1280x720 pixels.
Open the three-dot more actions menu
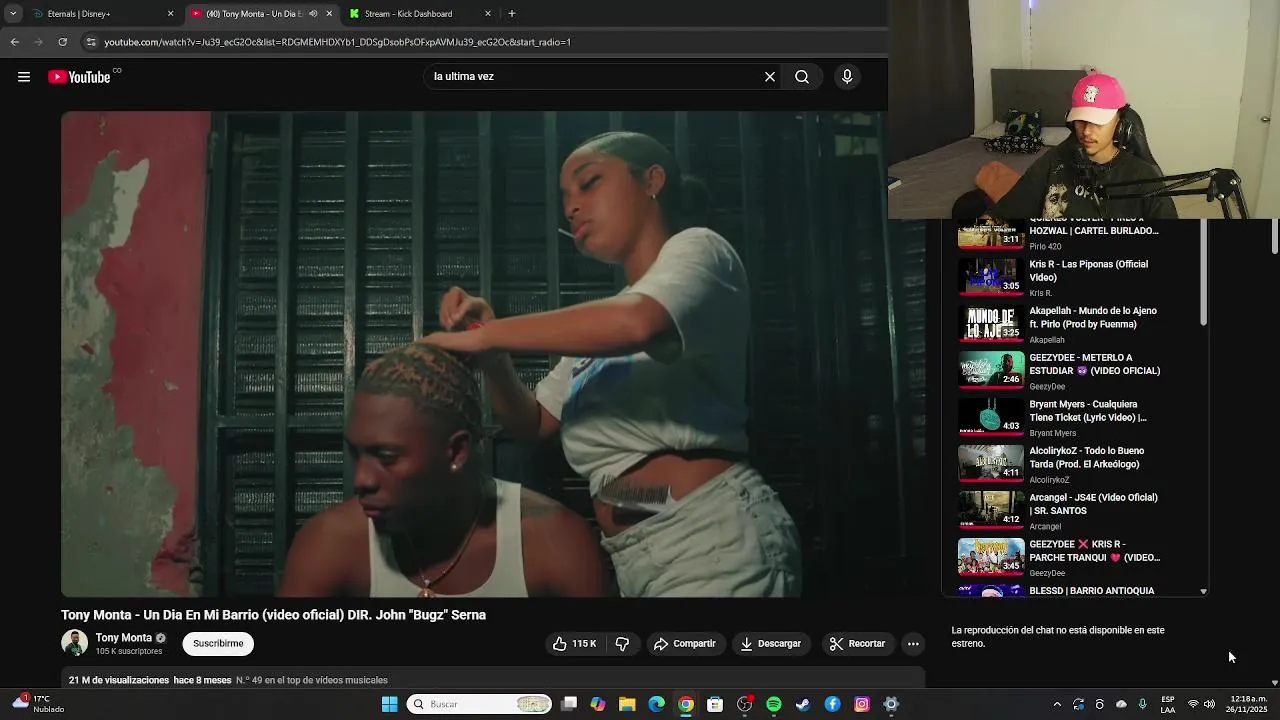913,644
